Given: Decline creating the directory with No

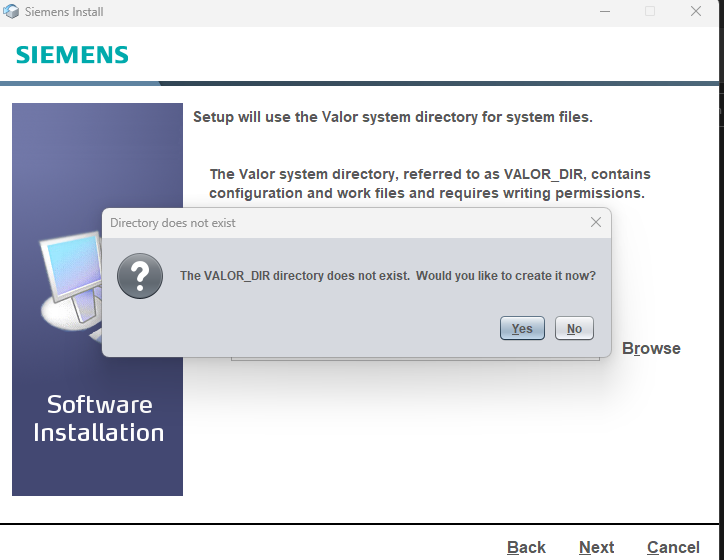Looking at the screenshot, I should (574, 328).
